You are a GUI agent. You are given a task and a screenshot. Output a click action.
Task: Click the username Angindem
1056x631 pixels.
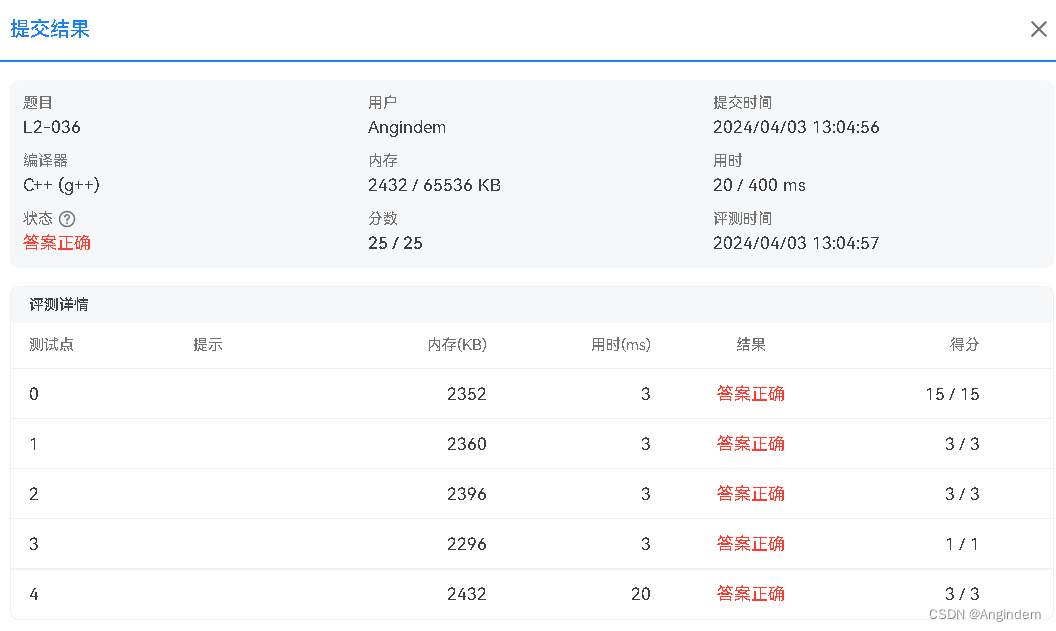click(407, 127)
